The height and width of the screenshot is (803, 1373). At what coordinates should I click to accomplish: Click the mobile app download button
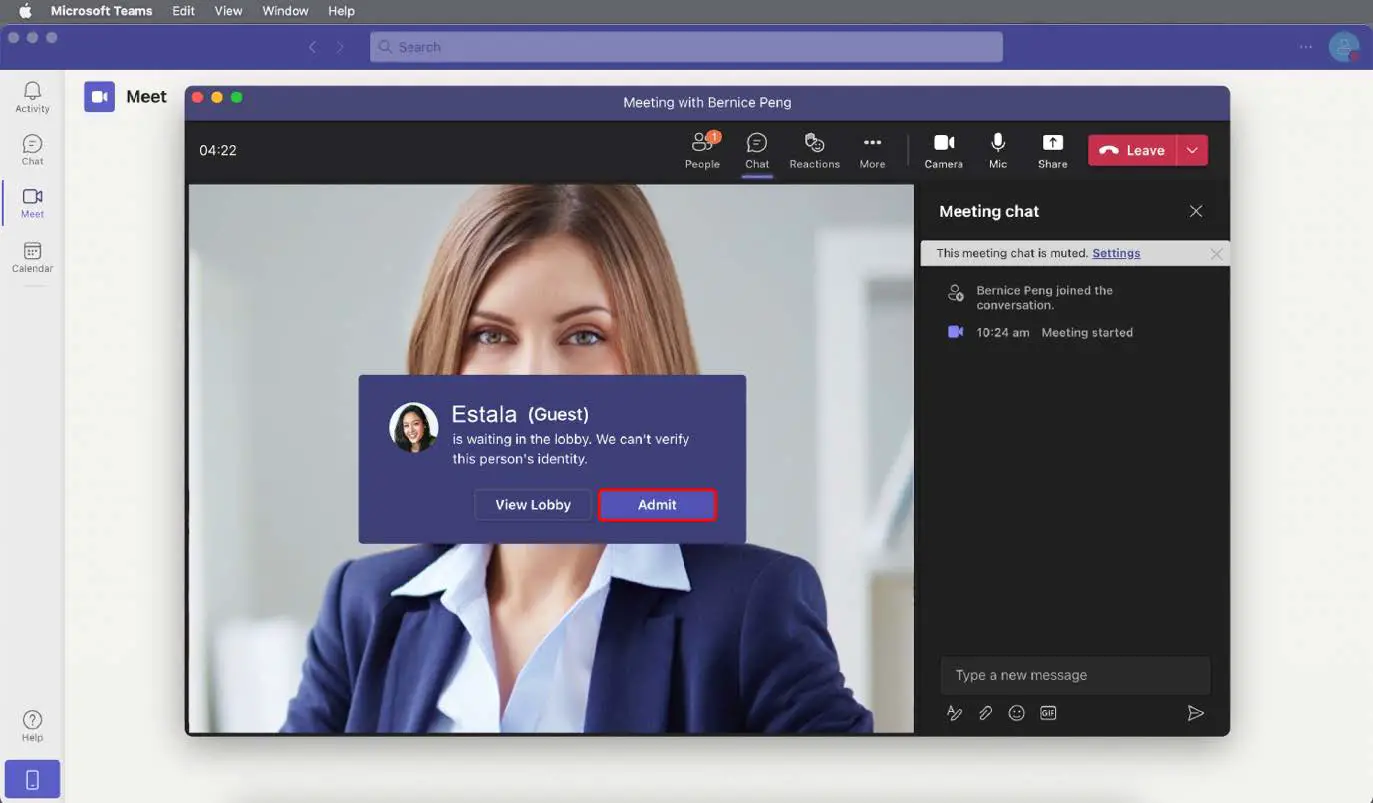tap(32, 779)
